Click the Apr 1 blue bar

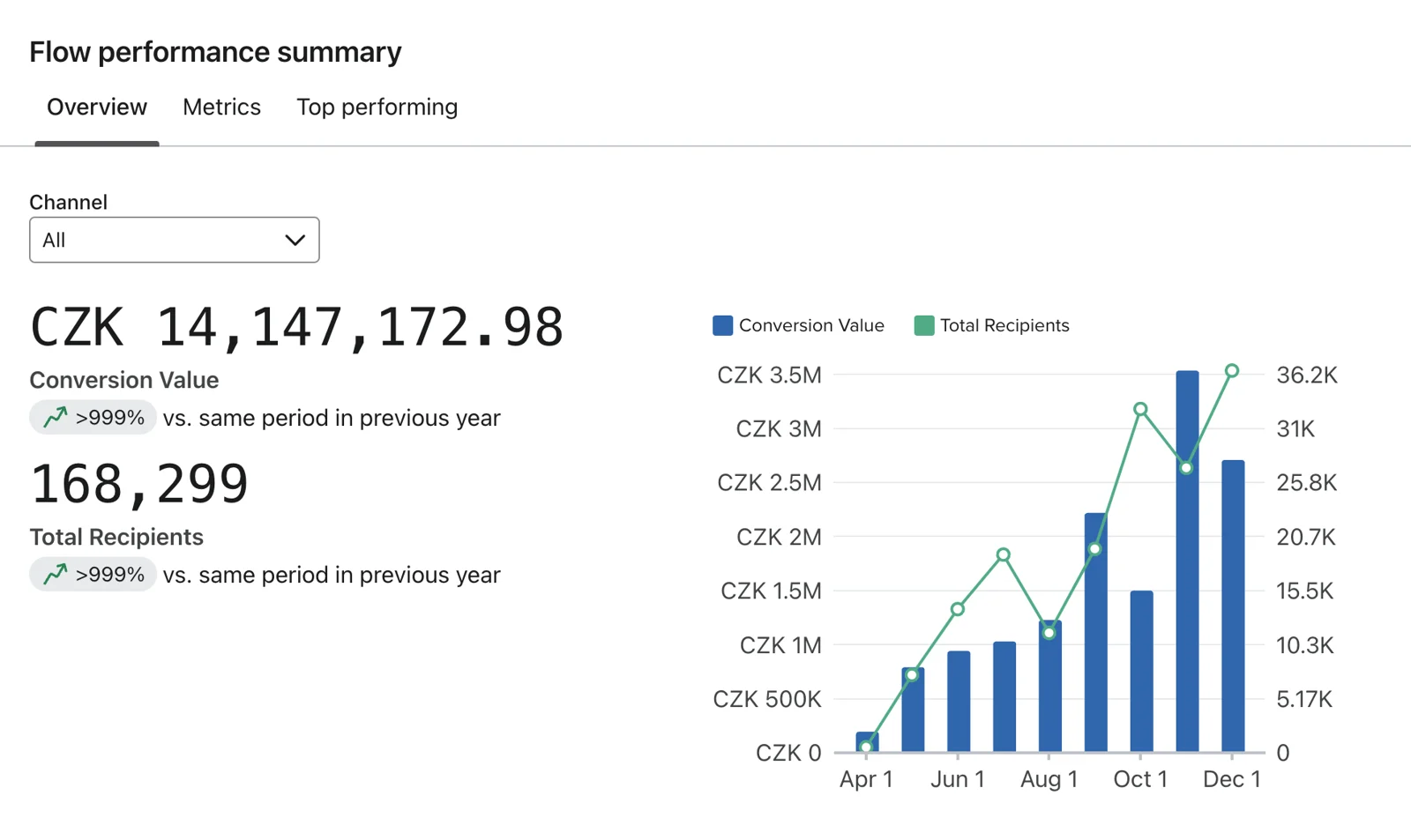tap(867, 742)
